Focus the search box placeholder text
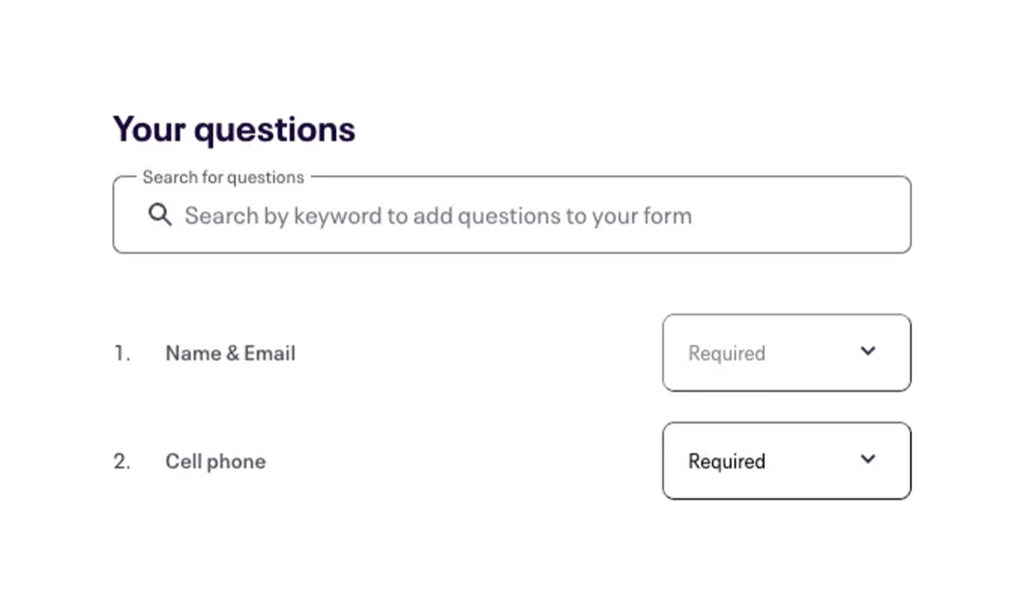Viewport: 1024px width, 616px height. pyautogui.click(x=438, y=216)
